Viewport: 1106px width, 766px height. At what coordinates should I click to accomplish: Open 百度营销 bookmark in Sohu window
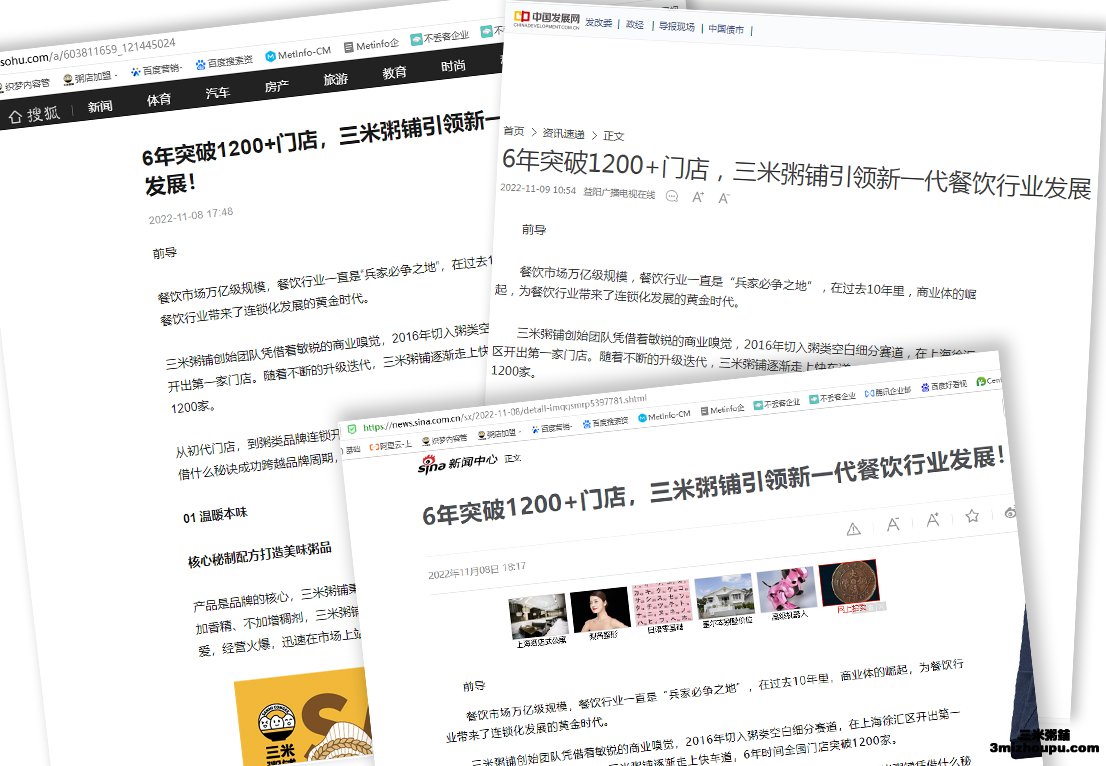coord(157,69)
